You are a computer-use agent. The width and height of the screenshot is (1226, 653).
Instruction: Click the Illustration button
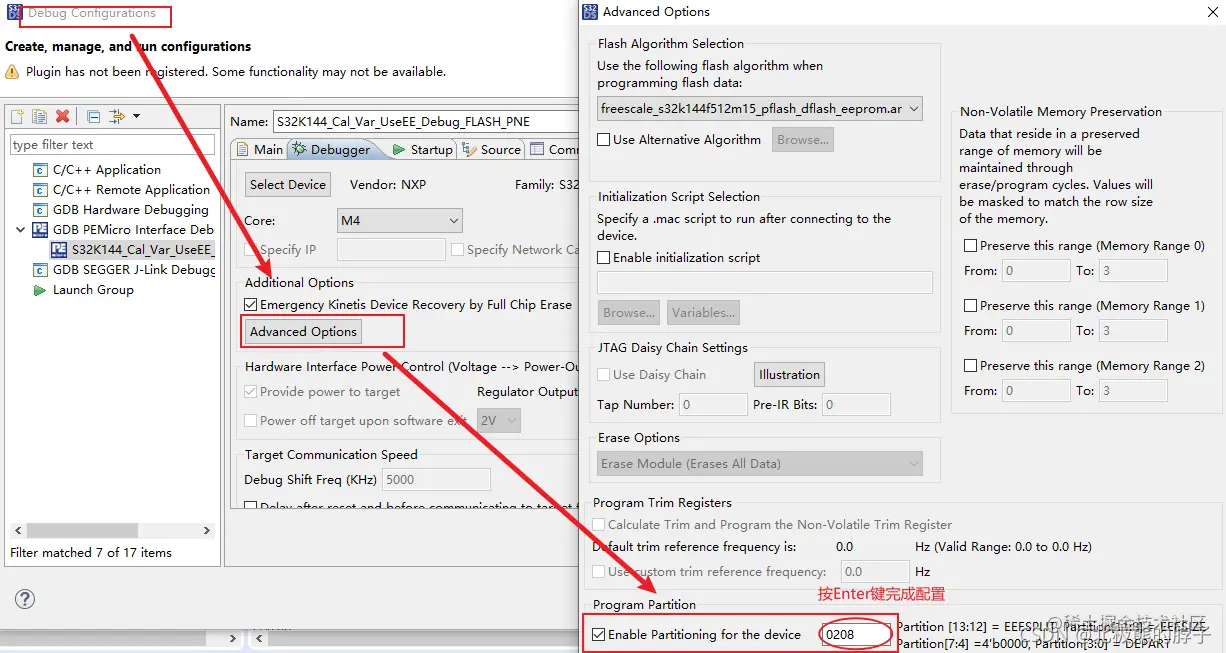click(x=789, y=375)
